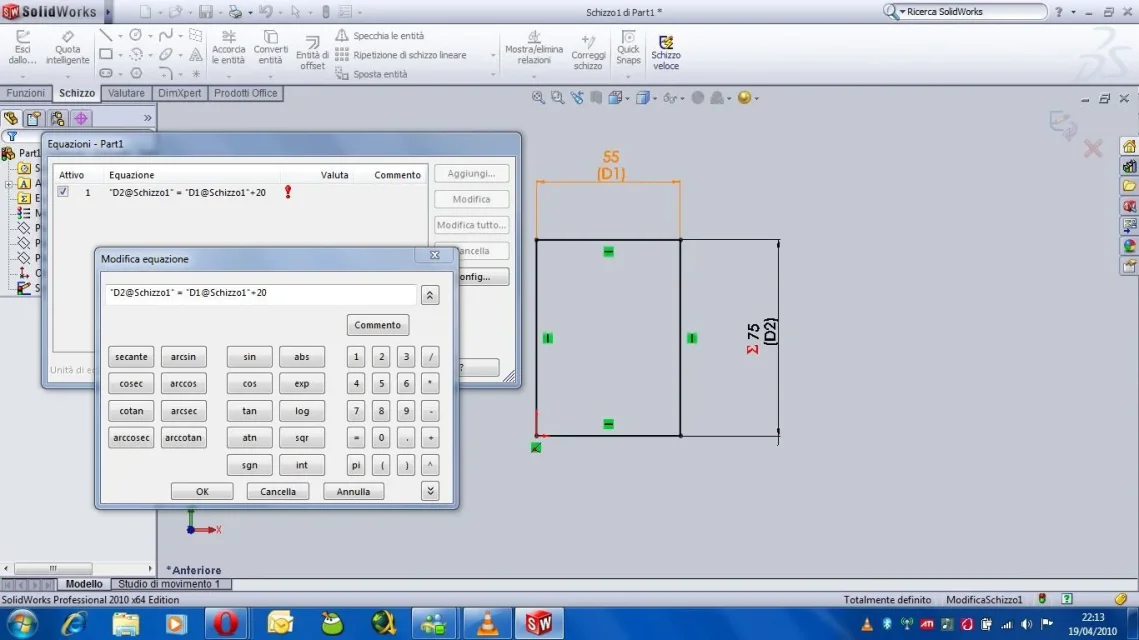
Task: Toggle the Attivo checkbox for equation 1
Action: pyautogui.click(x=63, y=192)
